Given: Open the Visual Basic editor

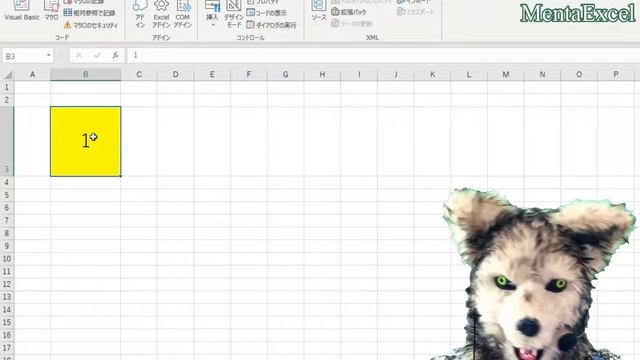Looking at the screenshot, I should [22, 11].
